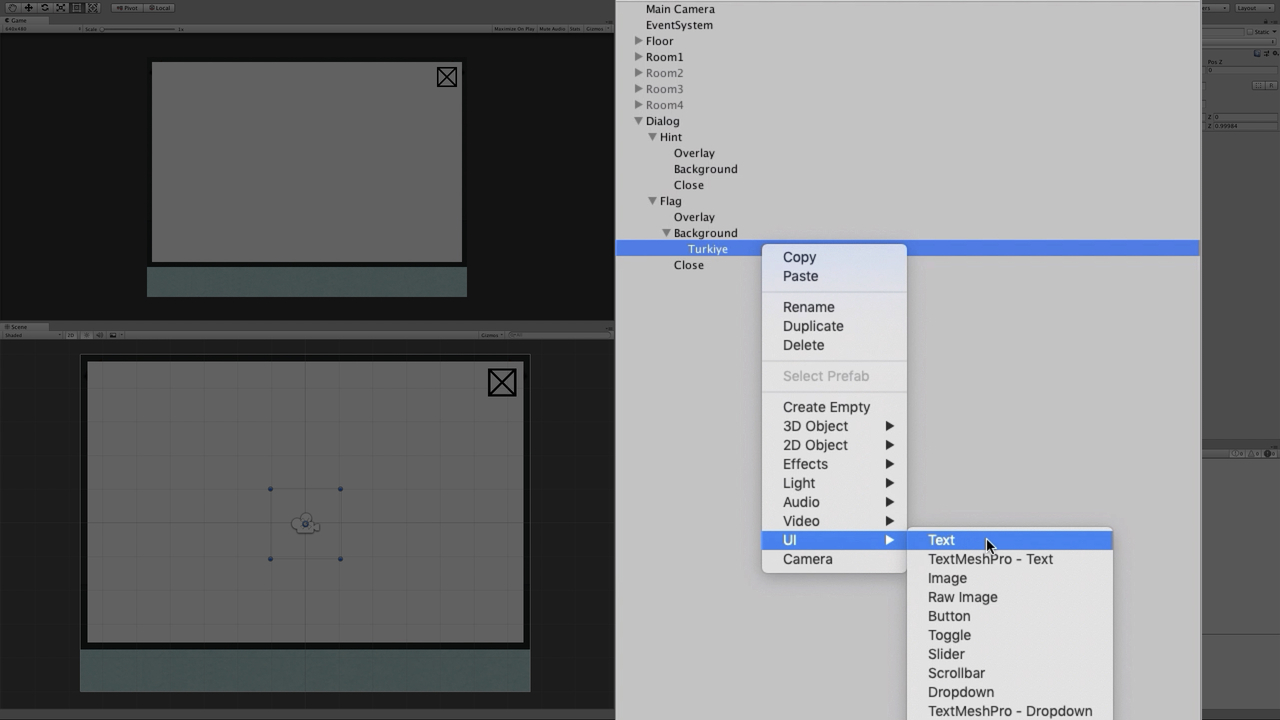Choose Text from the UI submenu

941,540
